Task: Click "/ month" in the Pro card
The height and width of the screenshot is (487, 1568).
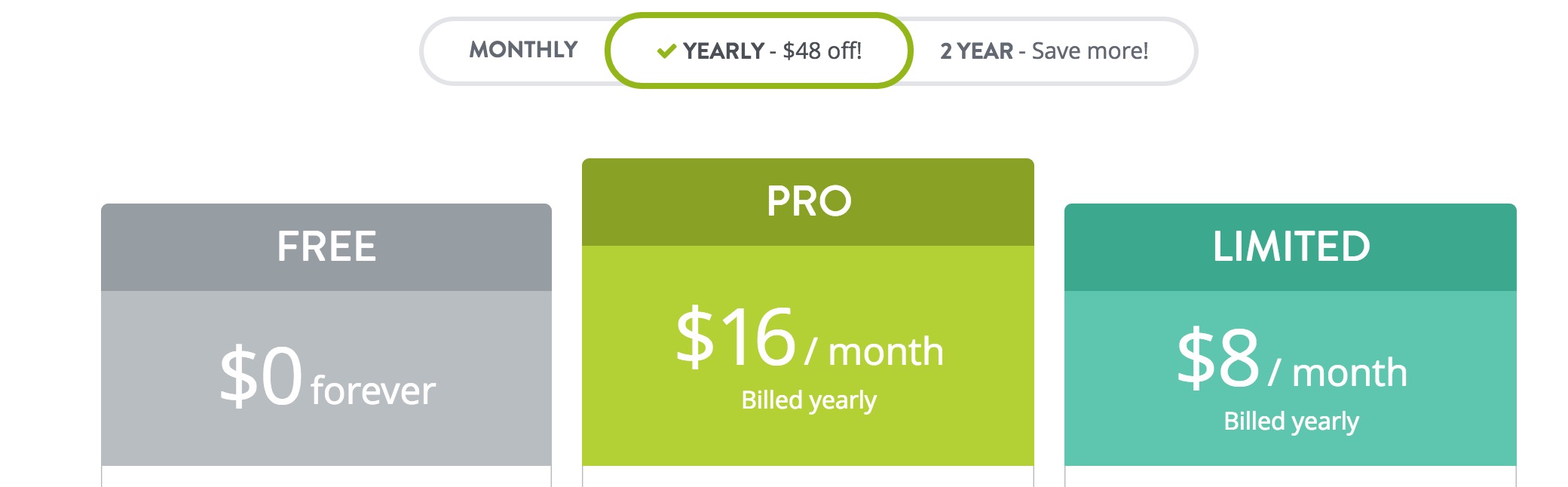Action: click(874, 352)
